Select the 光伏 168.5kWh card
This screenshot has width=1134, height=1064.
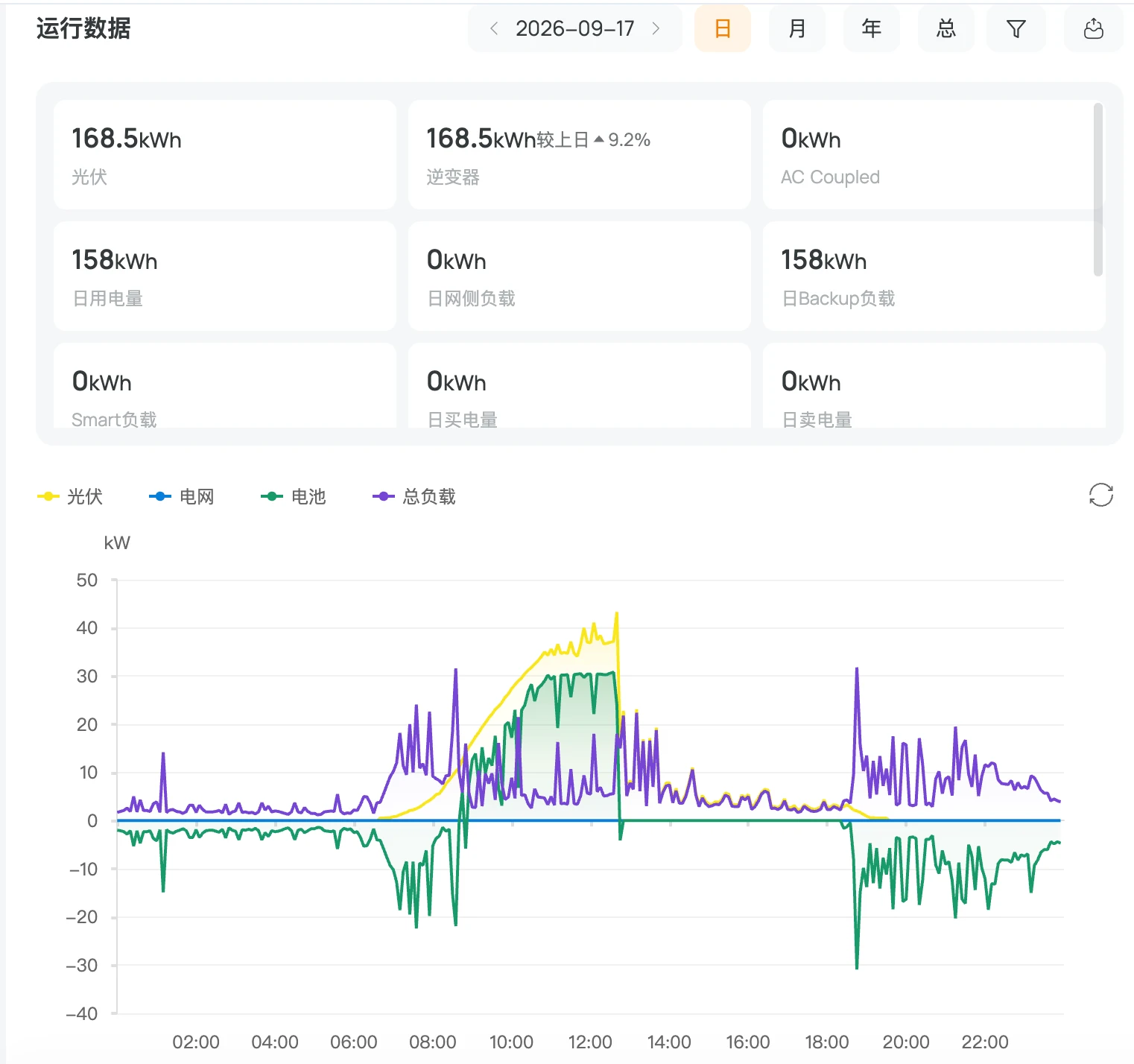coord(225,155)
